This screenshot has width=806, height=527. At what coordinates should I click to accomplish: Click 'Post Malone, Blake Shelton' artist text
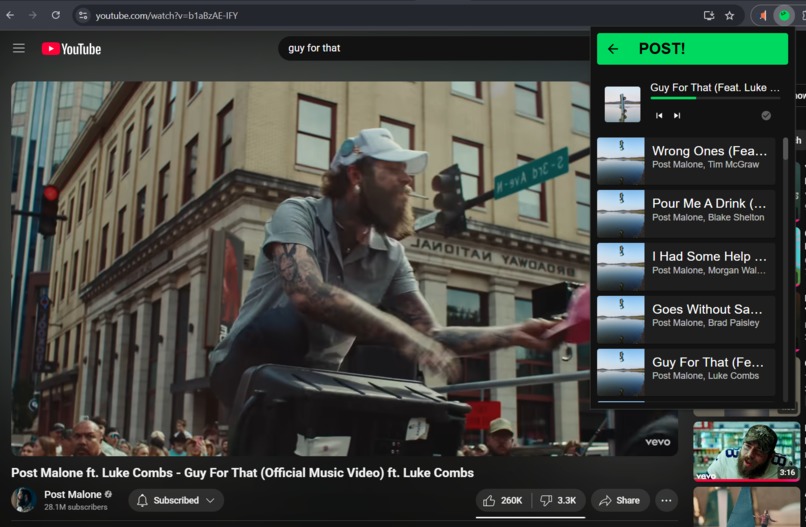[708, 217]
